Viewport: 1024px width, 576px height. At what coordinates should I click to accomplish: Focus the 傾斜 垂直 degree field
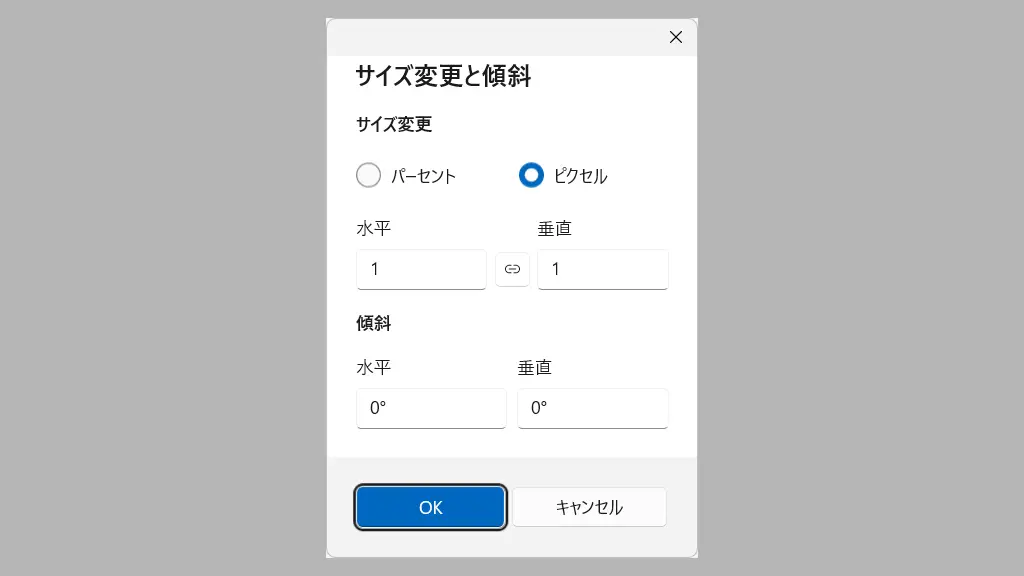pos(592,408)
